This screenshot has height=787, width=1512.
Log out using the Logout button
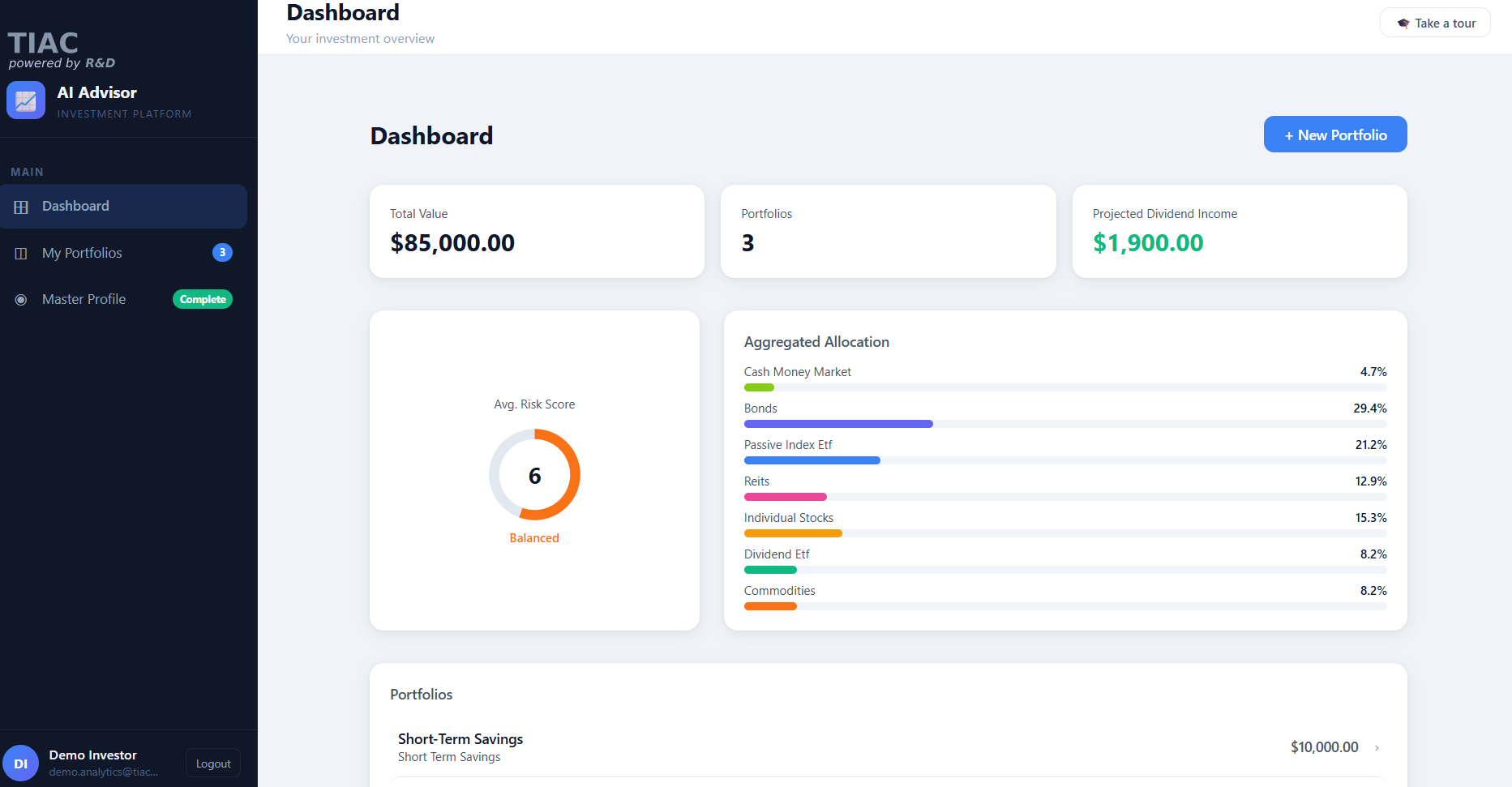pyautogui.click(x=213, y=763)
